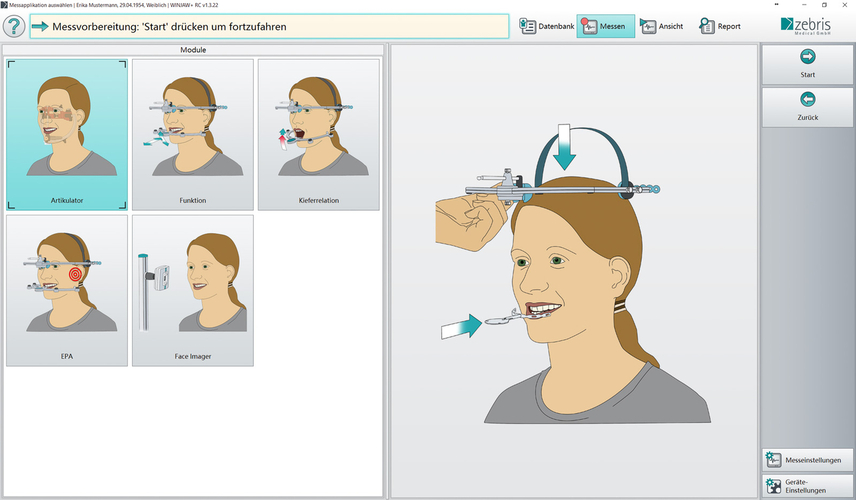Switch to the Datenbank tab
The height and width of the screenshot is (500, 856).
point(547,26)
